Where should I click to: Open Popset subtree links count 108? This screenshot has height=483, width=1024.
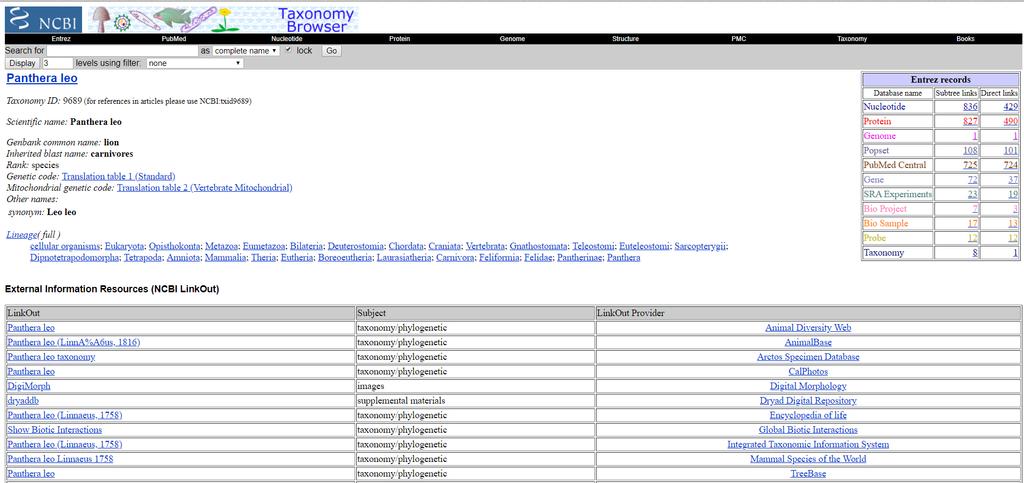coord(970,150)
